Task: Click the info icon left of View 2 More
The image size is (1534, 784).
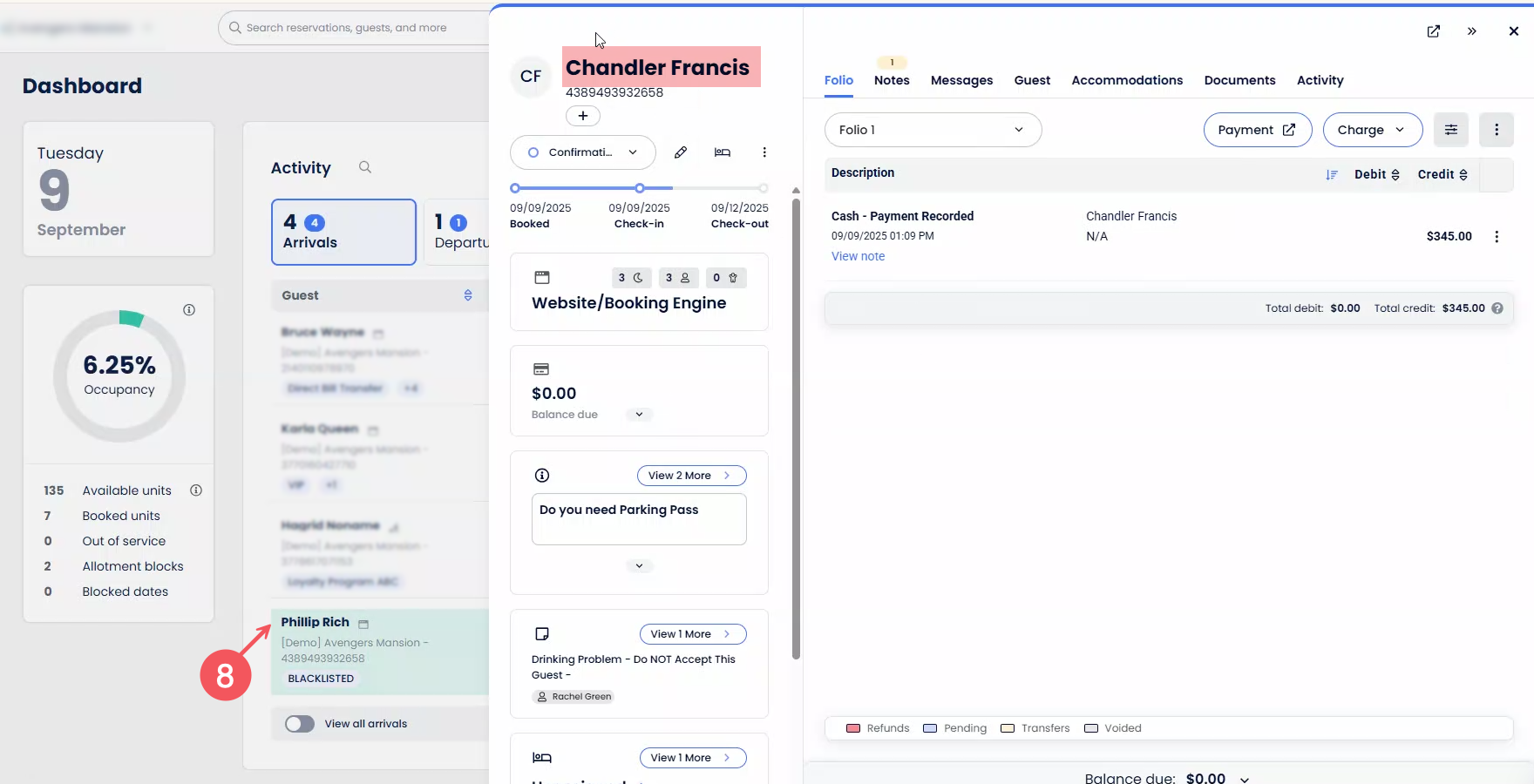Action: 542,476
